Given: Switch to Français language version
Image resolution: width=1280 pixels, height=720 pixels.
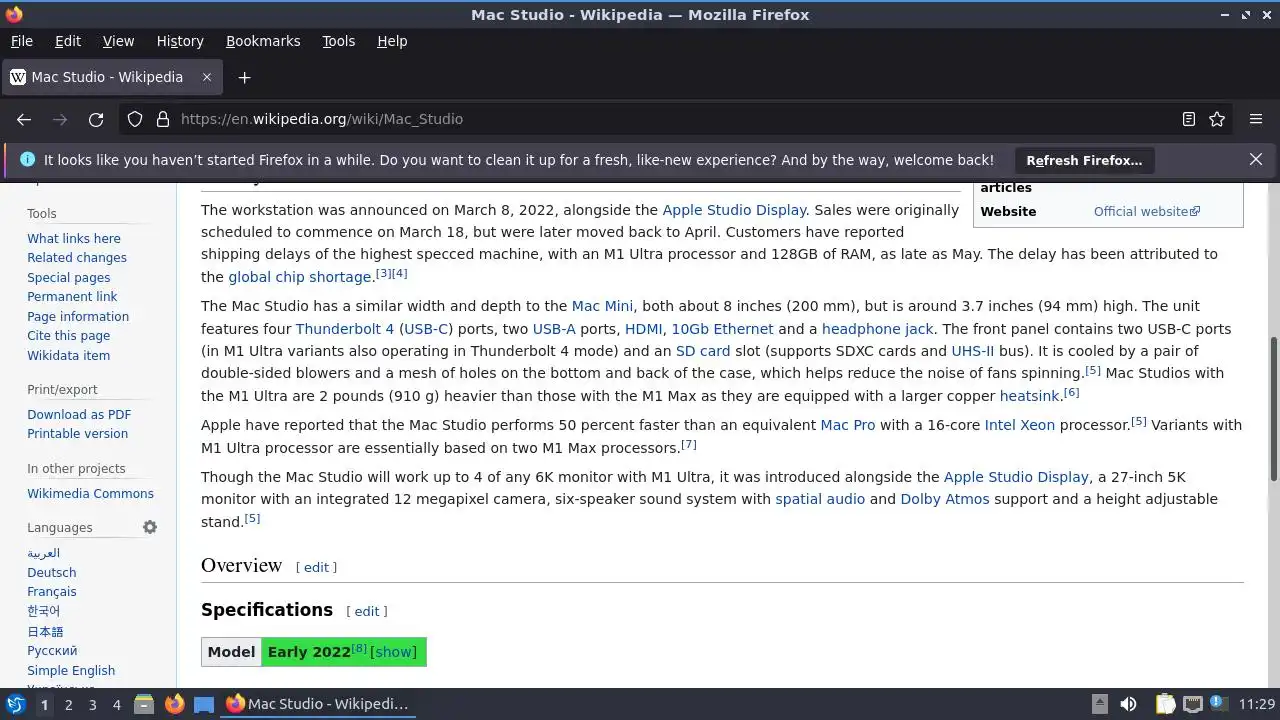Looking at the screenshot, I should click(52, 592).
